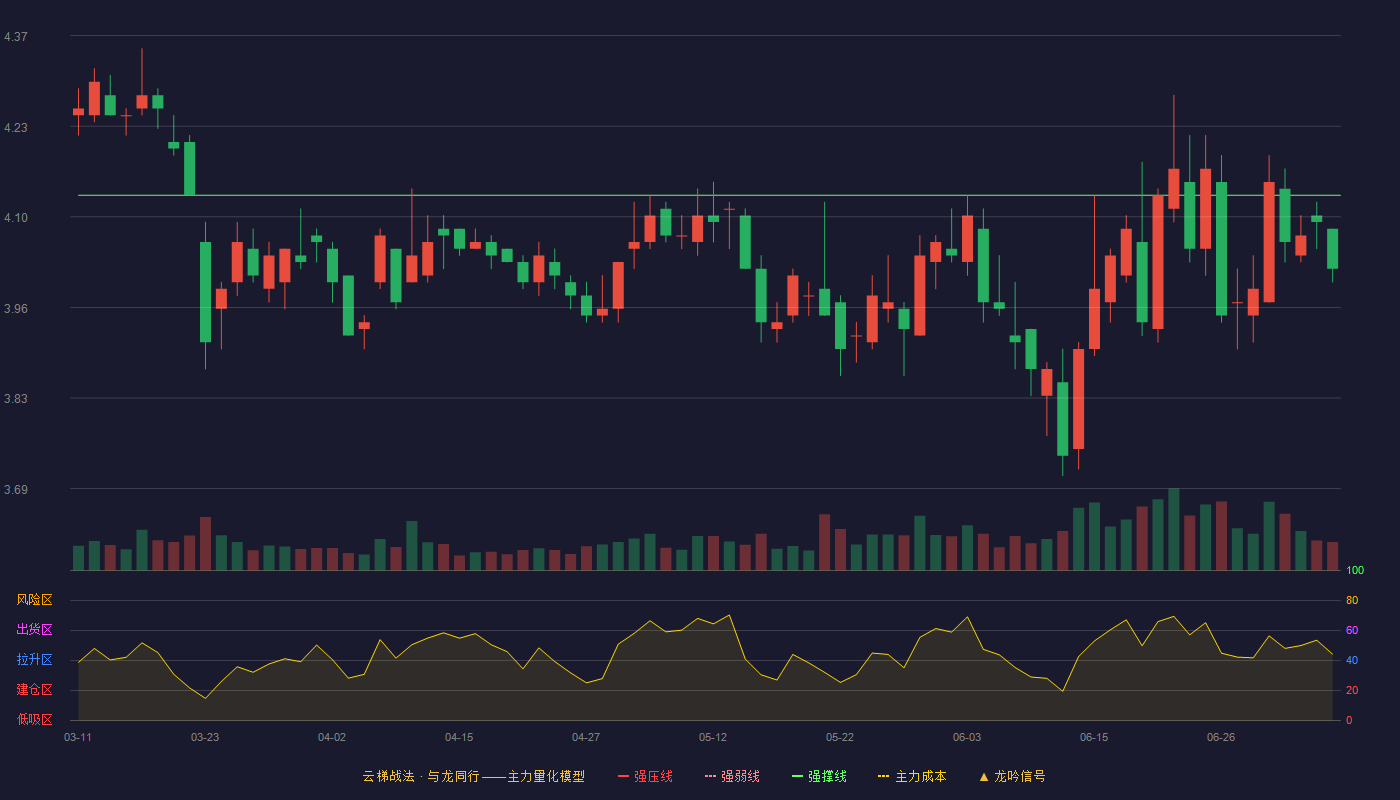The height and width of the screenshot is (800, 1400).
Task: Select the 建仓区 zone label
Action: tap(34, 690)
